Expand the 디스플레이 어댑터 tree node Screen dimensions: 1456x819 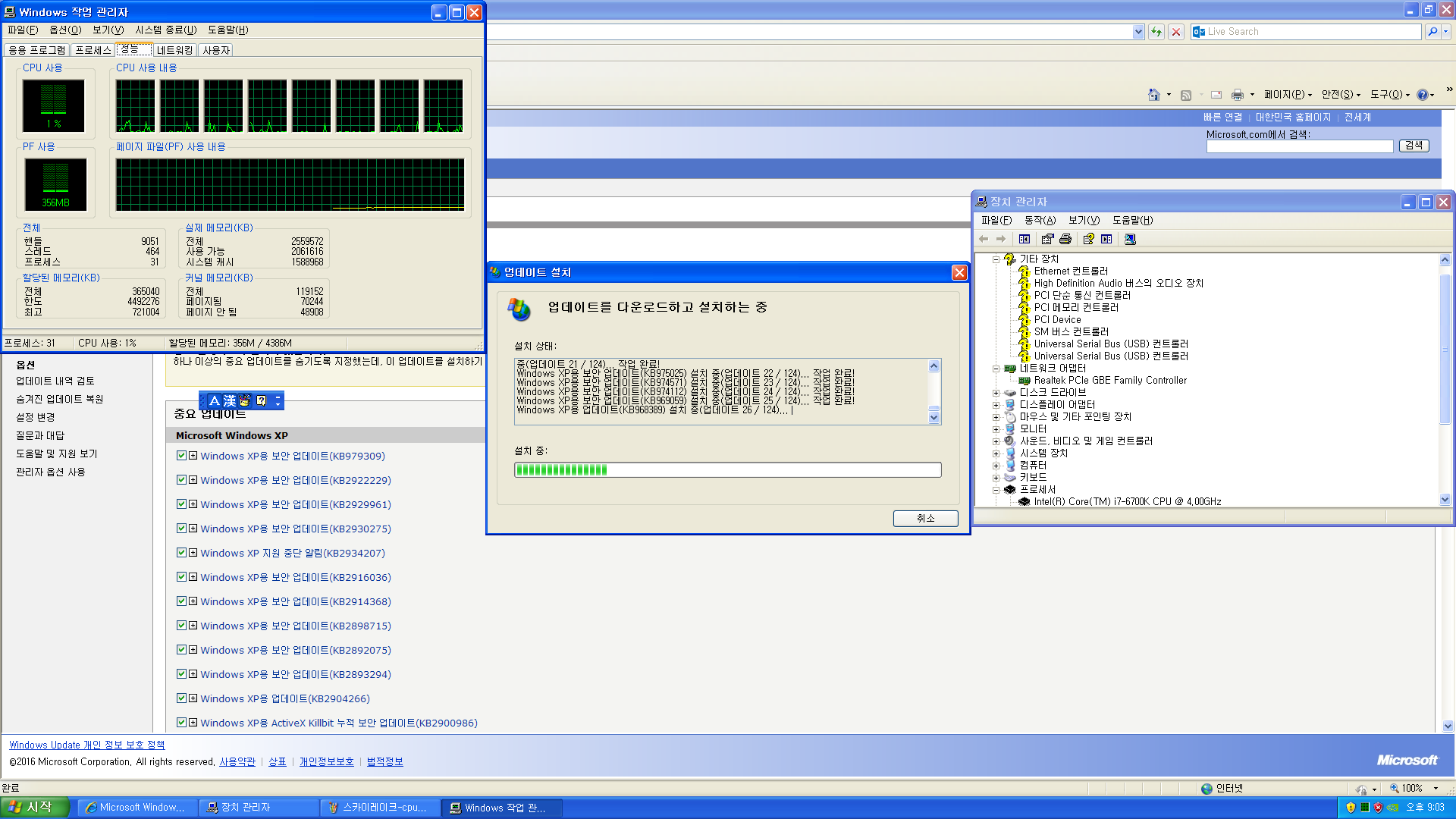(996, 405)
